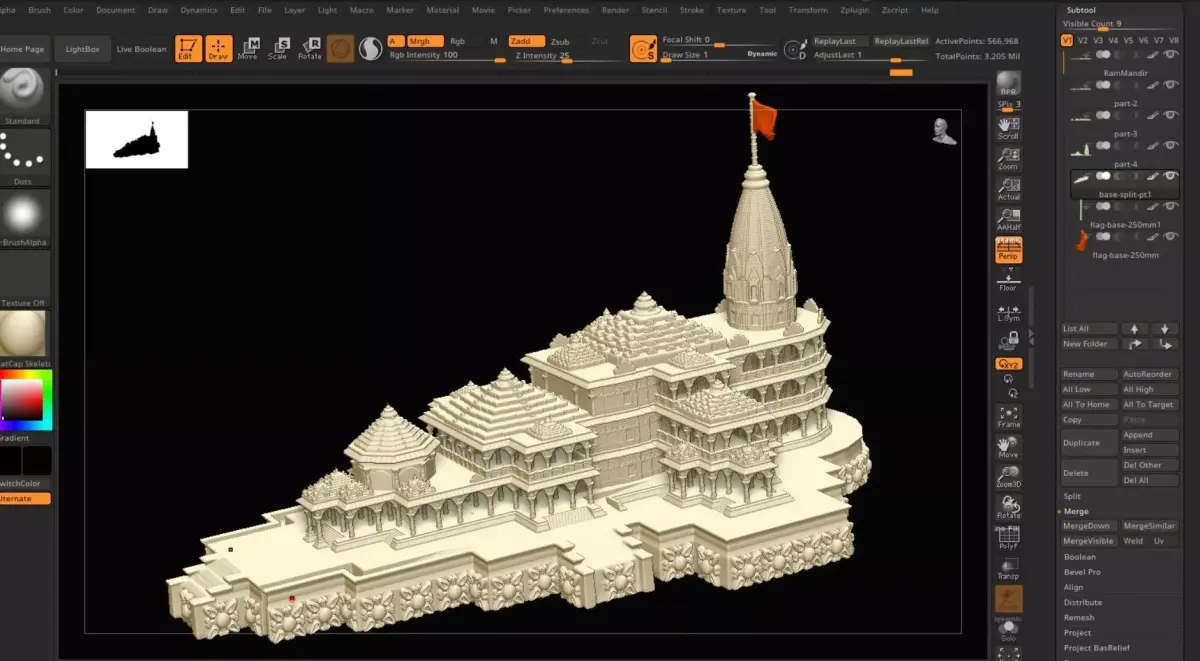Move subtool up with the up arrow
Viewport: 1200px width, 661px height.
coord(1134,328)
